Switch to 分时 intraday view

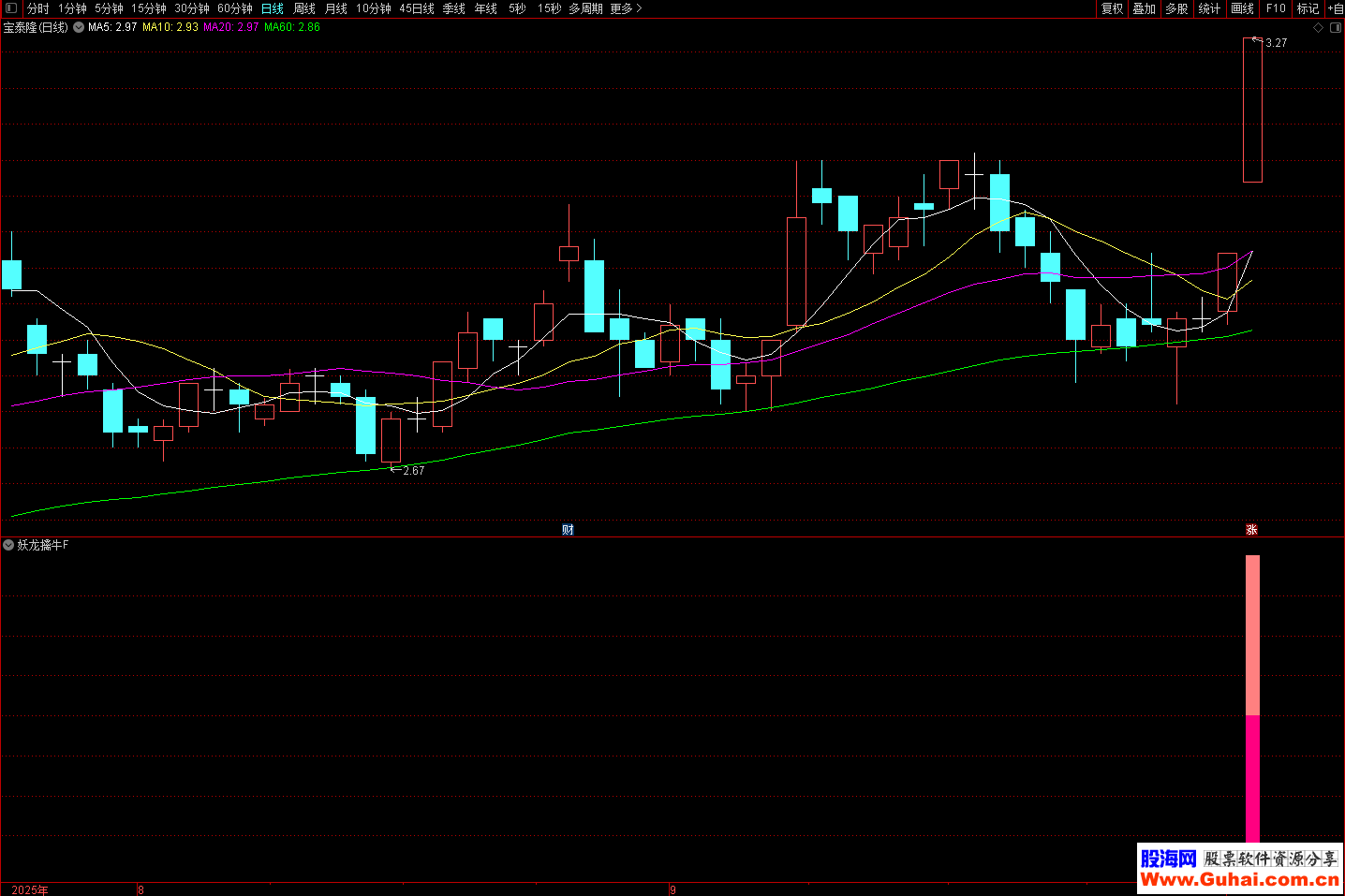38,8
